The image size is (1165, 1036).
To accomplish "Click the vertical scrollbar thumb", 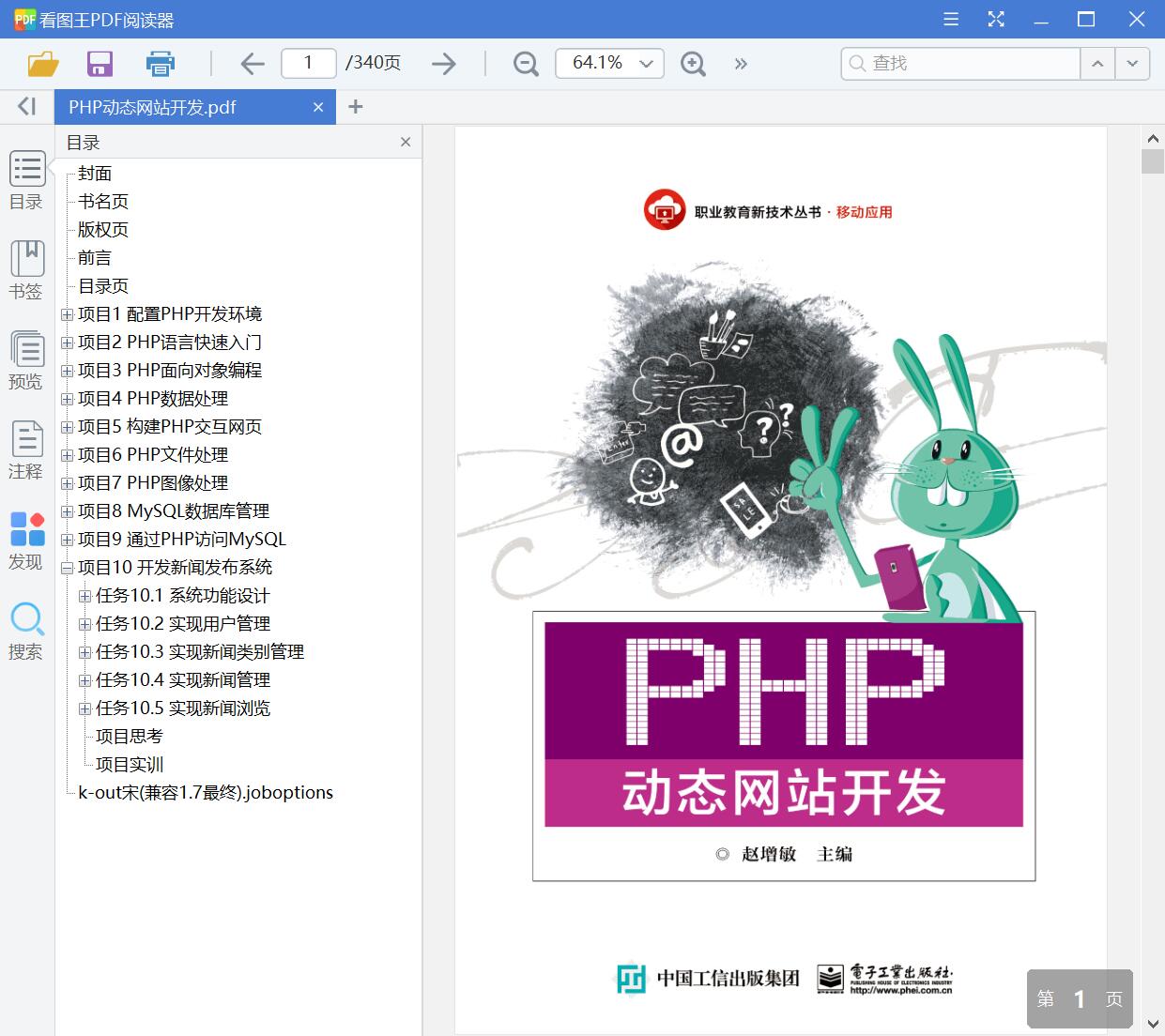I will [1153, 160].
